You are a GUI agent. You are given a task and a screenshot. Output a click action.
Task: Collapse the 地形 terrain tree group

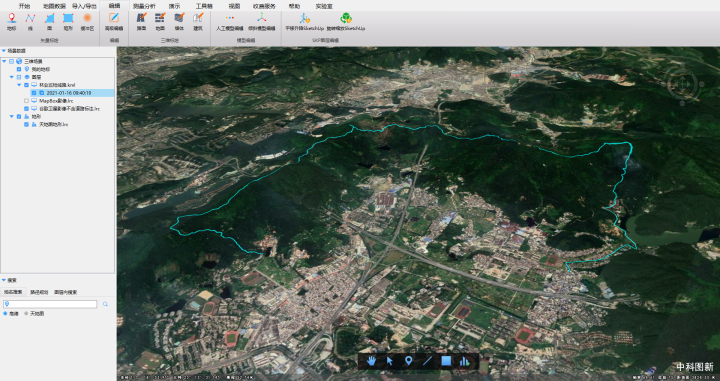coord(12,117)
